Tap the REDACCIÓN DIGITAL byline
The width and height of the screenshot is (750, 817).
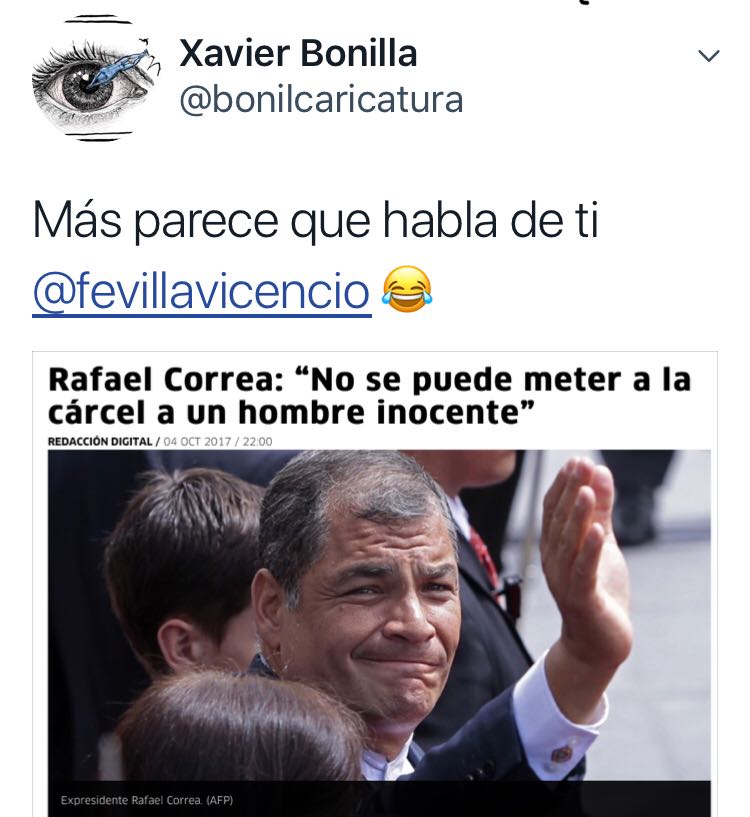[x=100, y=441]
